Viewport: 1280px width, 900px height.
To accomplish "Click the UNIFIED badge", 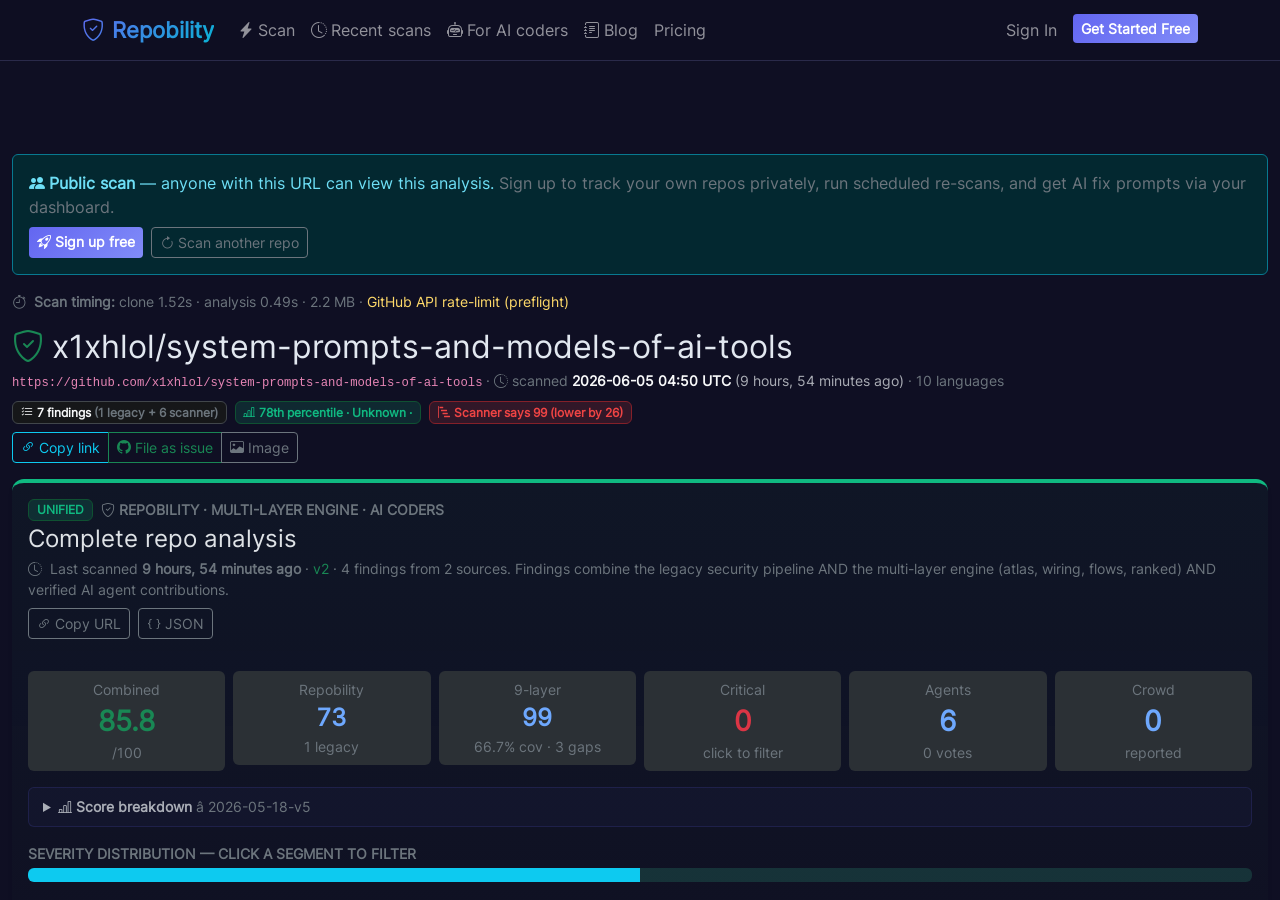I will pos(60,510).
